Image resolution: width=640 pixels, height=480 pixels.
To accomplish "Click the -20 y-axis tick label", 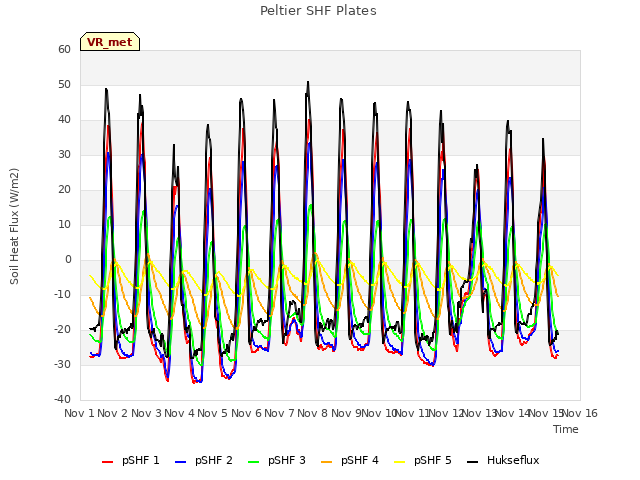I will pos(63,330).
